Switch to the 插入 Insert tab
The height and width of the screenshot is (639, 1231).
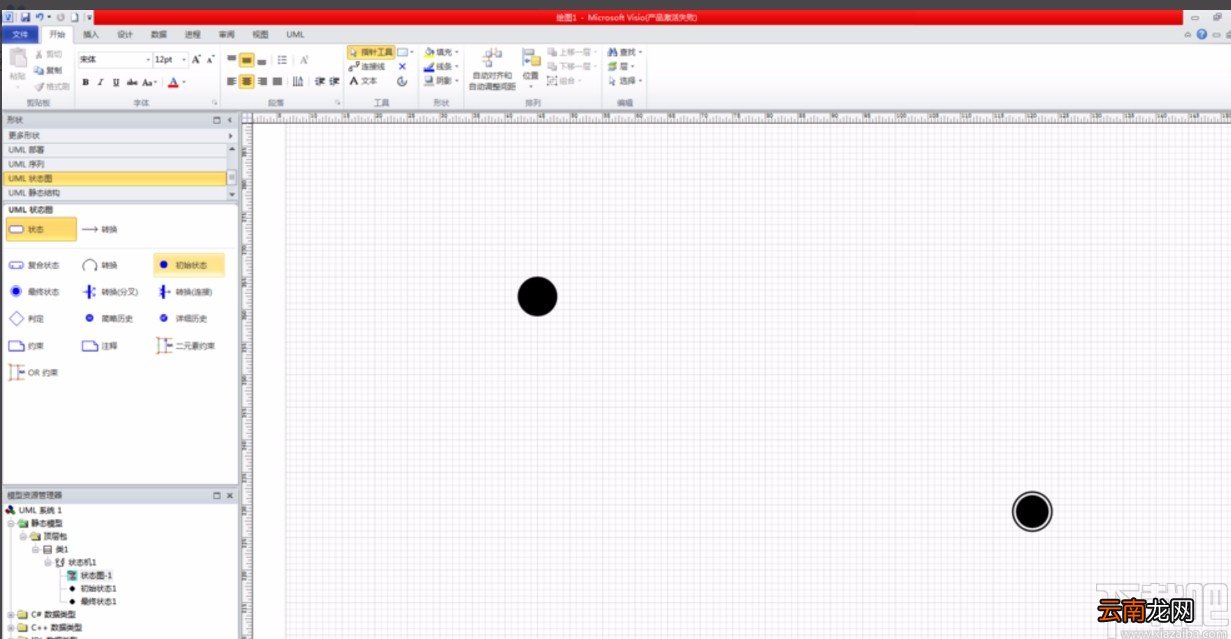coord(91,34)
